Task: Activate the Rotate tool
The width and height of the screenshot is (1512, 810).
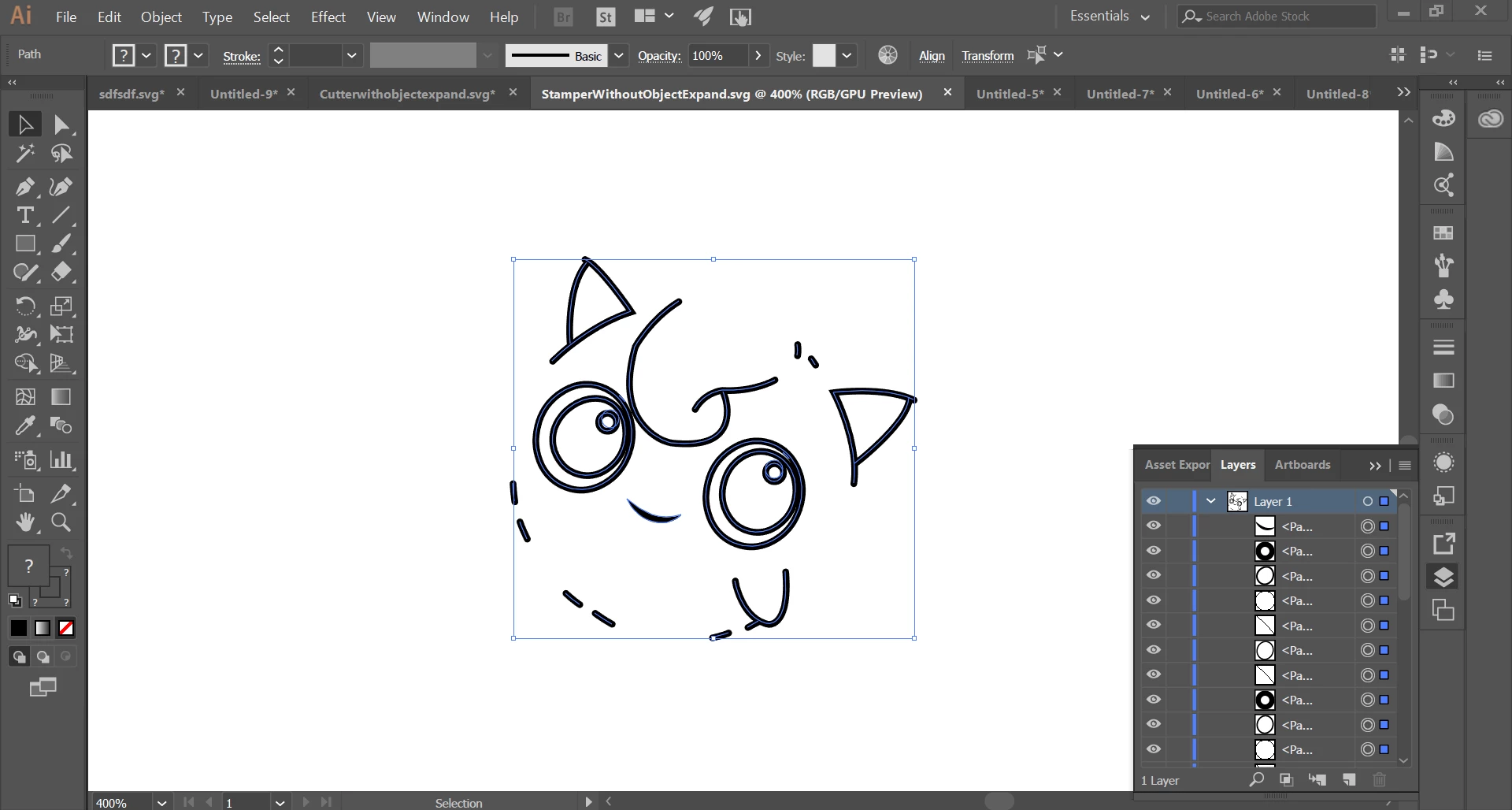Action: point(25,306)
